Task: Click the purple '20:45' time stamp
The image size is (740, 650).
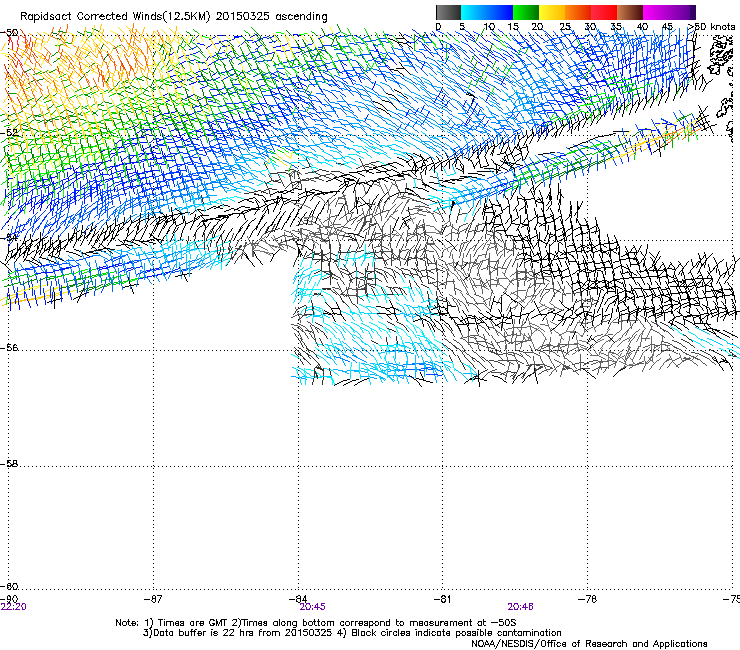Action: pyautogui.click(x=312, y=607)
